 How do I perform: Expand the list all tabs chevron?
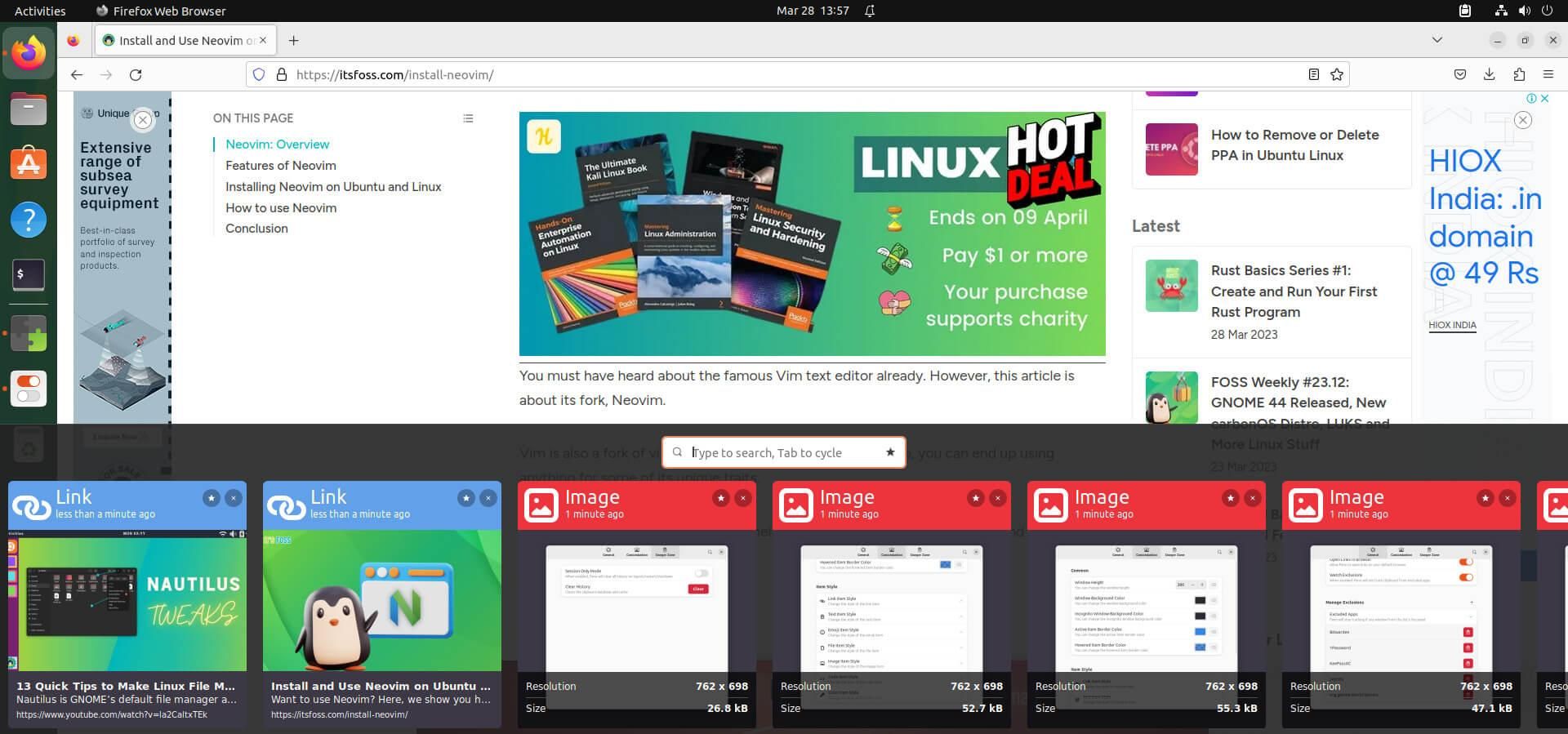click(1437, 40)
